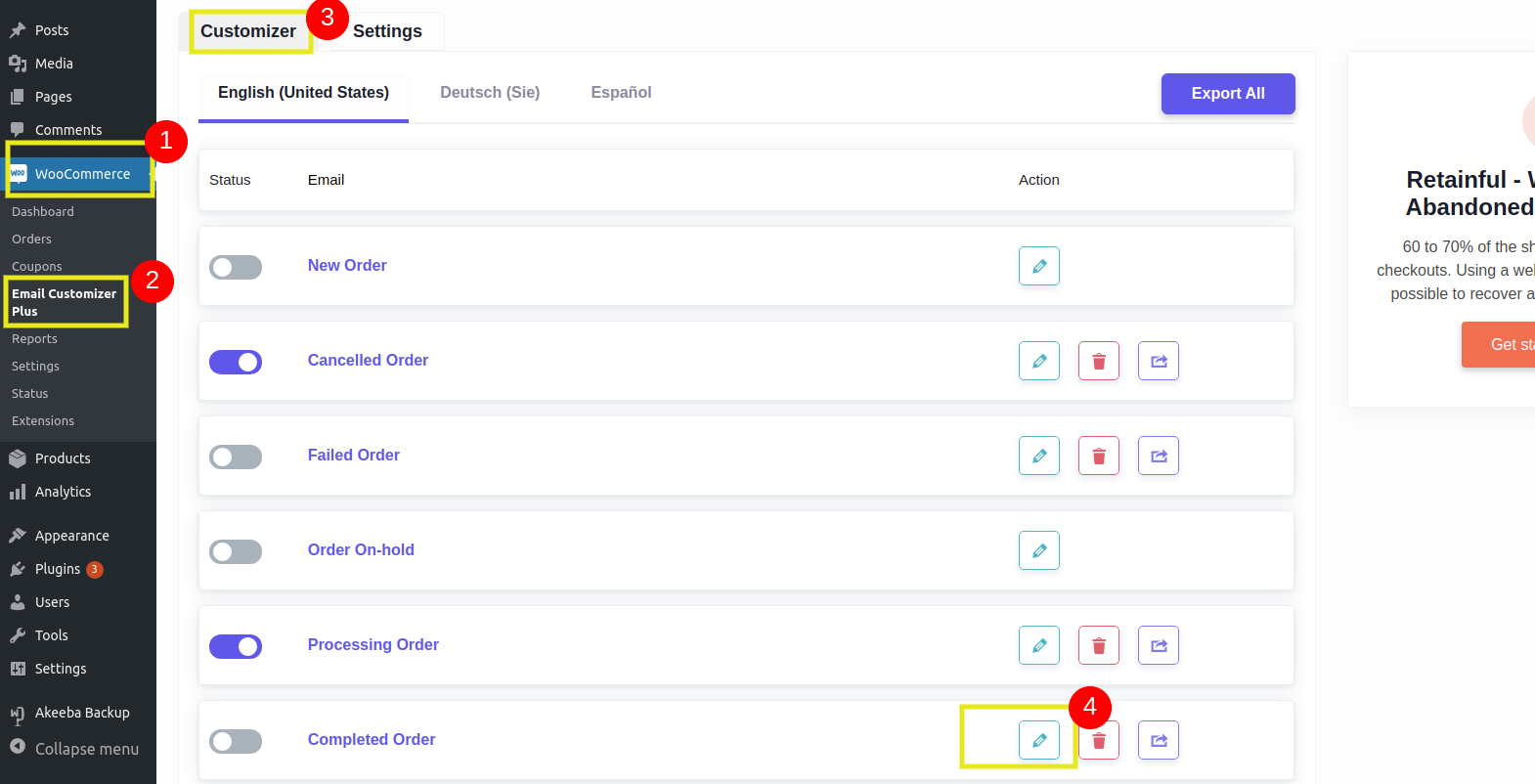Click the Media icon in sidebar
Screen dimensions: 1535x784
18,64
